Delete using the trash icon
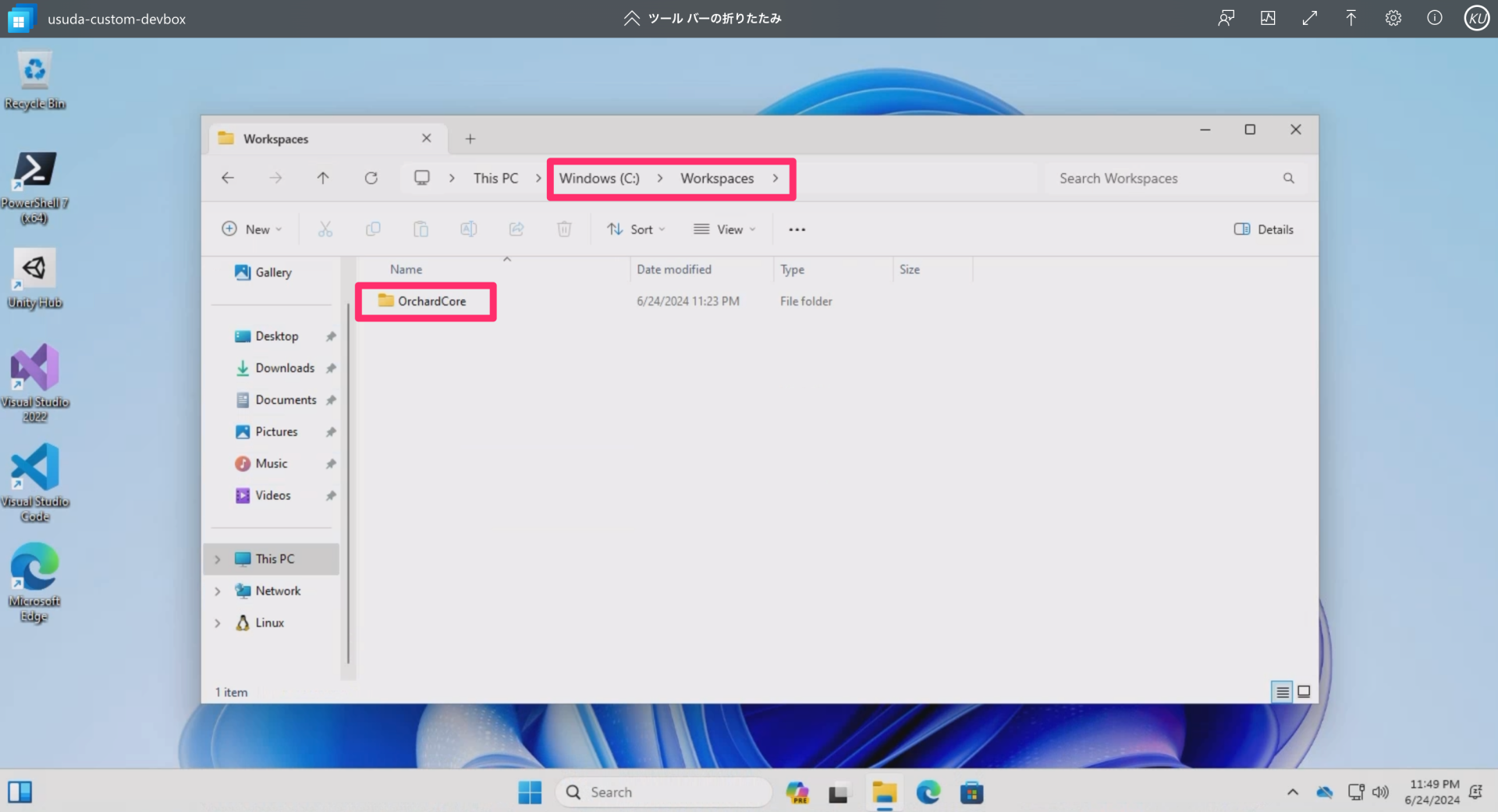Image resolution: width=1498 pixels, height=812 pixels. 564,229
